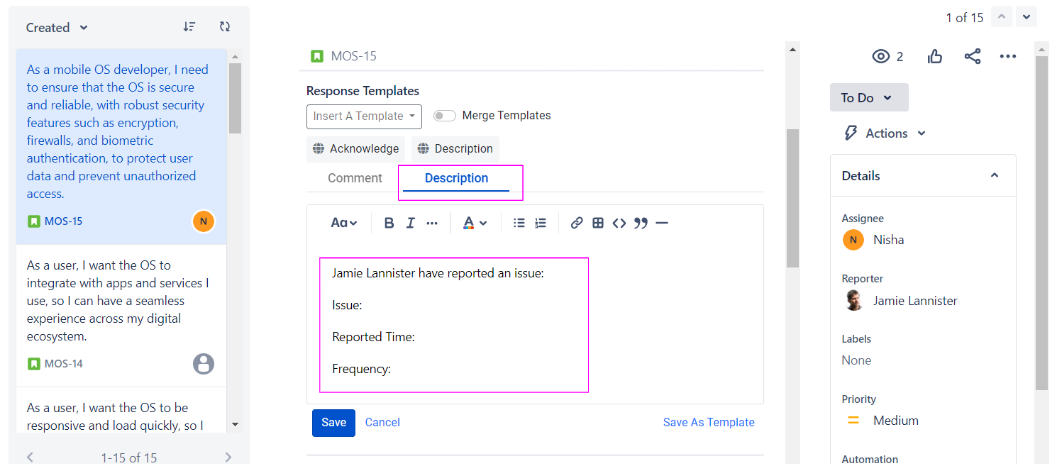The height and width of the screenshot is (464, 1054).
Task: Insert a table in the editor
Action: point(598,223)
